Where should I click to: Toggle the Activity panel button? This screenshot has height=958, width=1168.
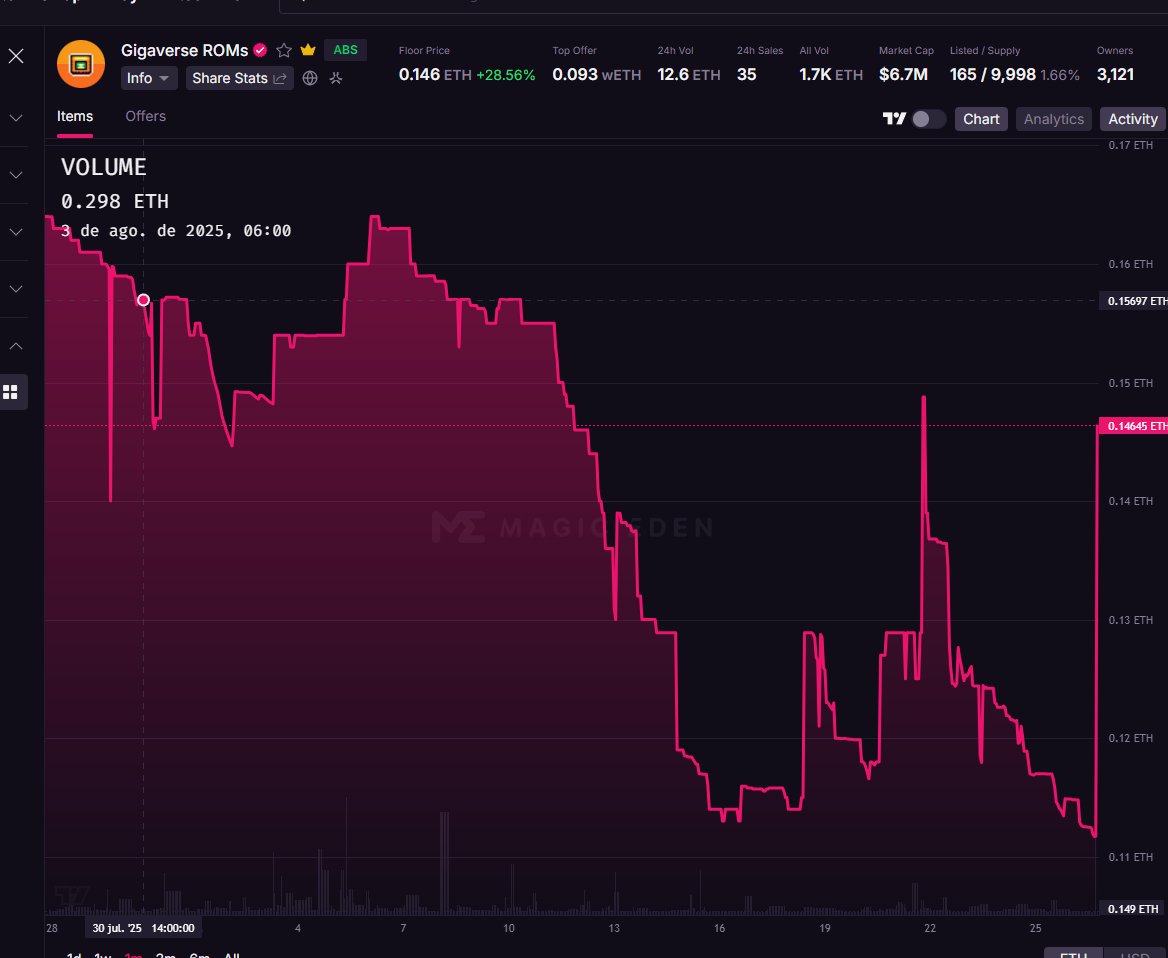(x=1132, y=119)
